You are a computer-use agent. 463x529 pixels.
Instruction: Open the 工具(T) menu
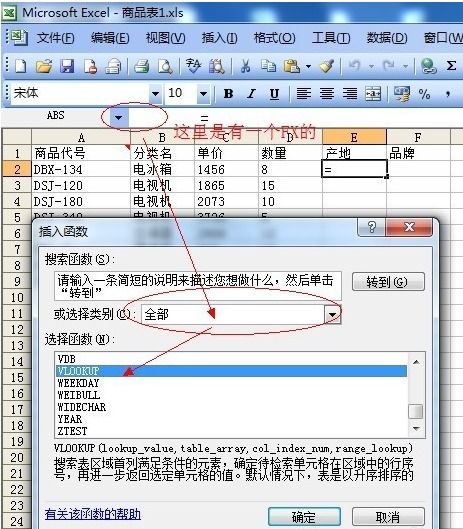click(331, 38)
